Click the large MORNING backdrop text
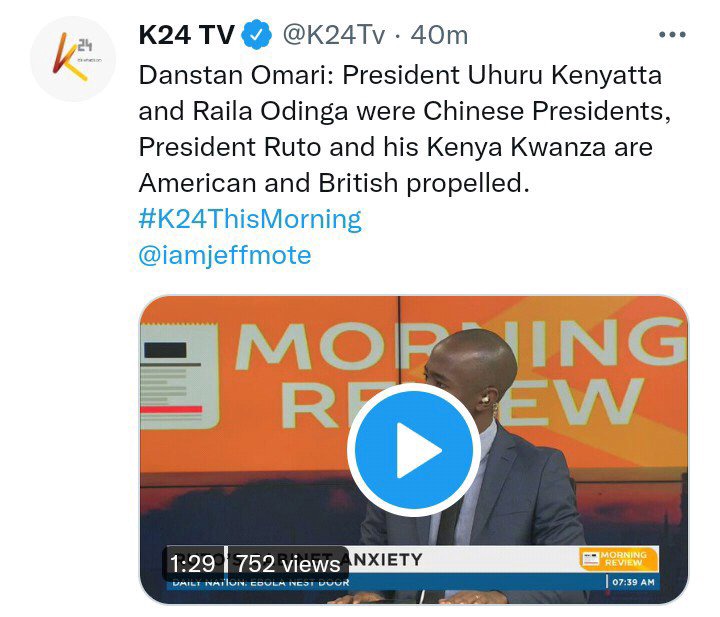The image size is (720, 617). 461,347
